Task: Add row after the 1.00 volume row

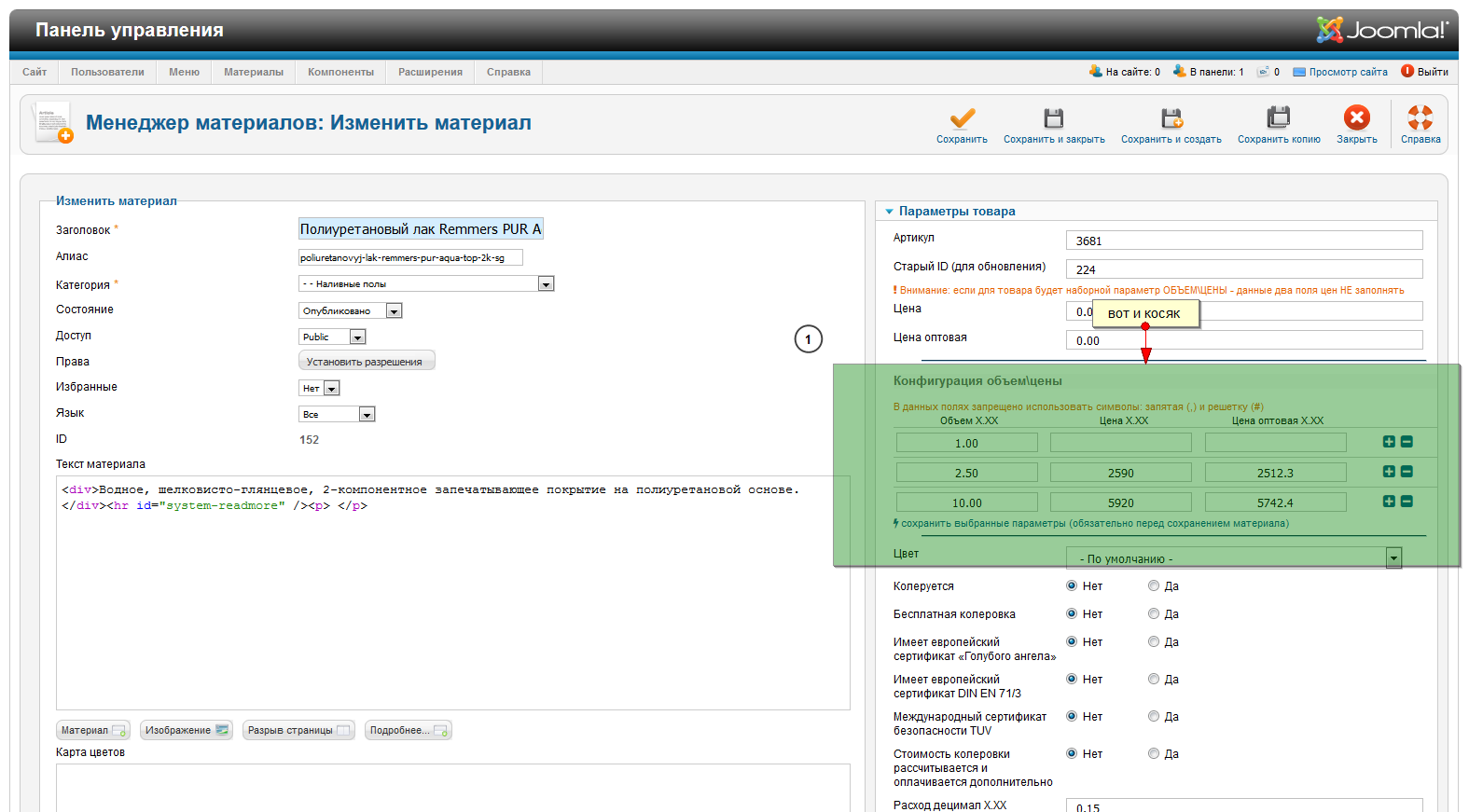Action: [1389, 442]
